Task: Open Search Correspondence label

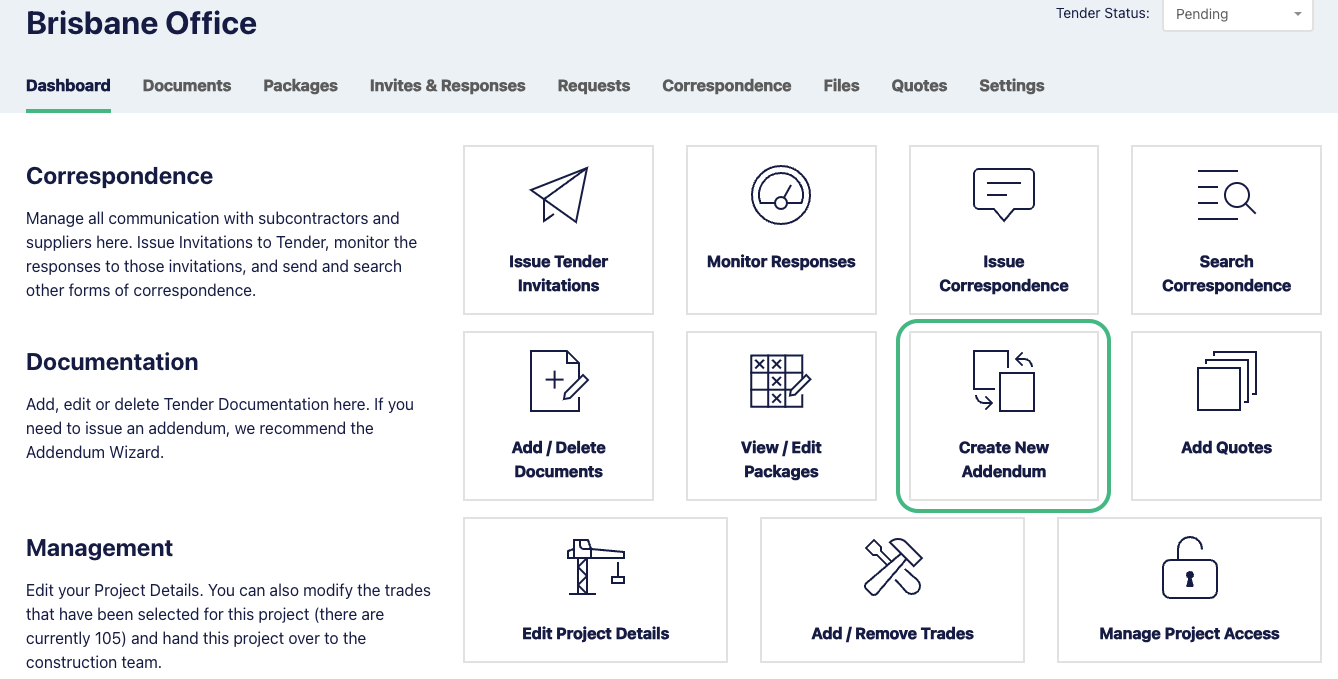Action: 1226,273
